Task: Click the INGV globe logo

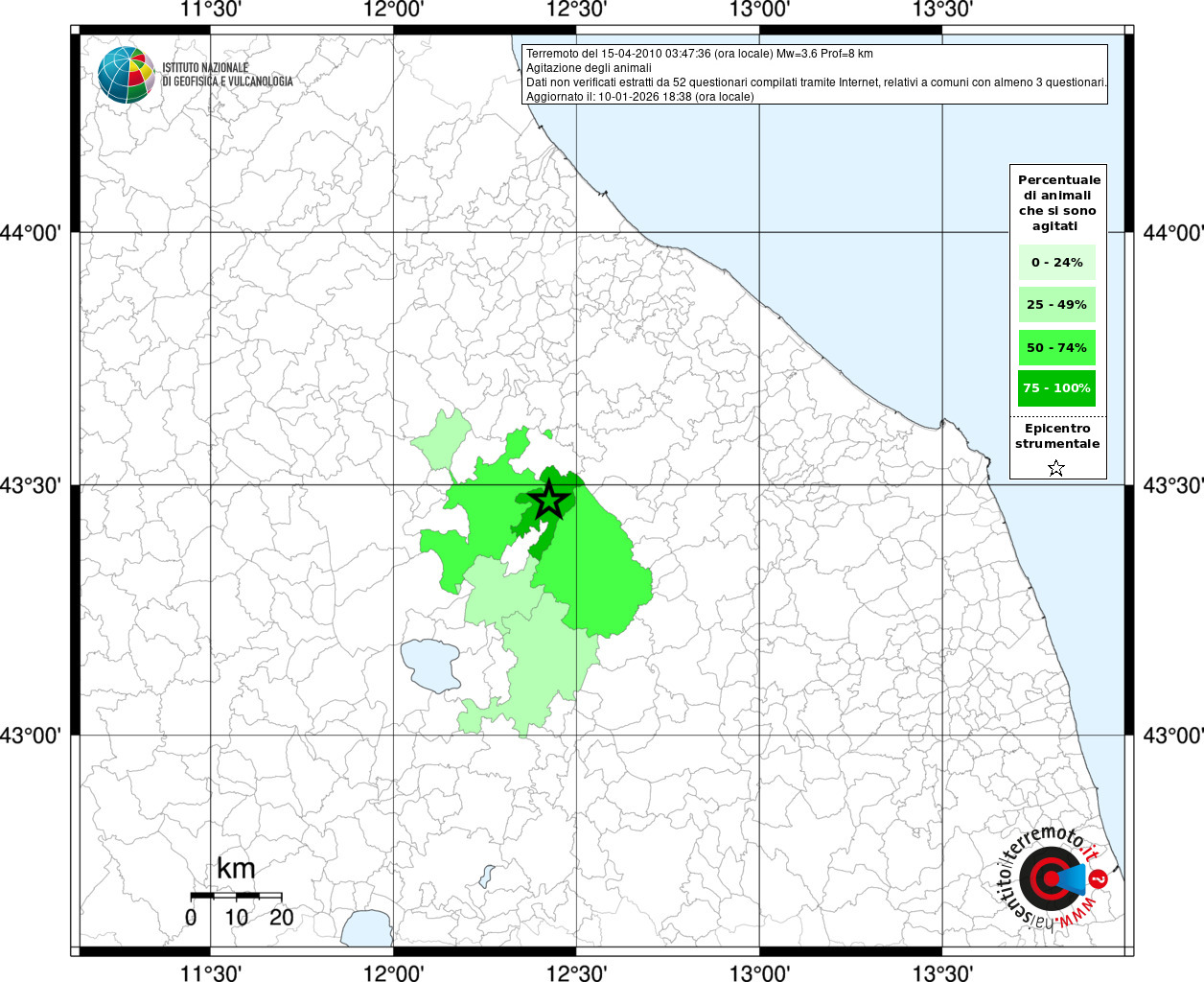Action: point(126,74)
